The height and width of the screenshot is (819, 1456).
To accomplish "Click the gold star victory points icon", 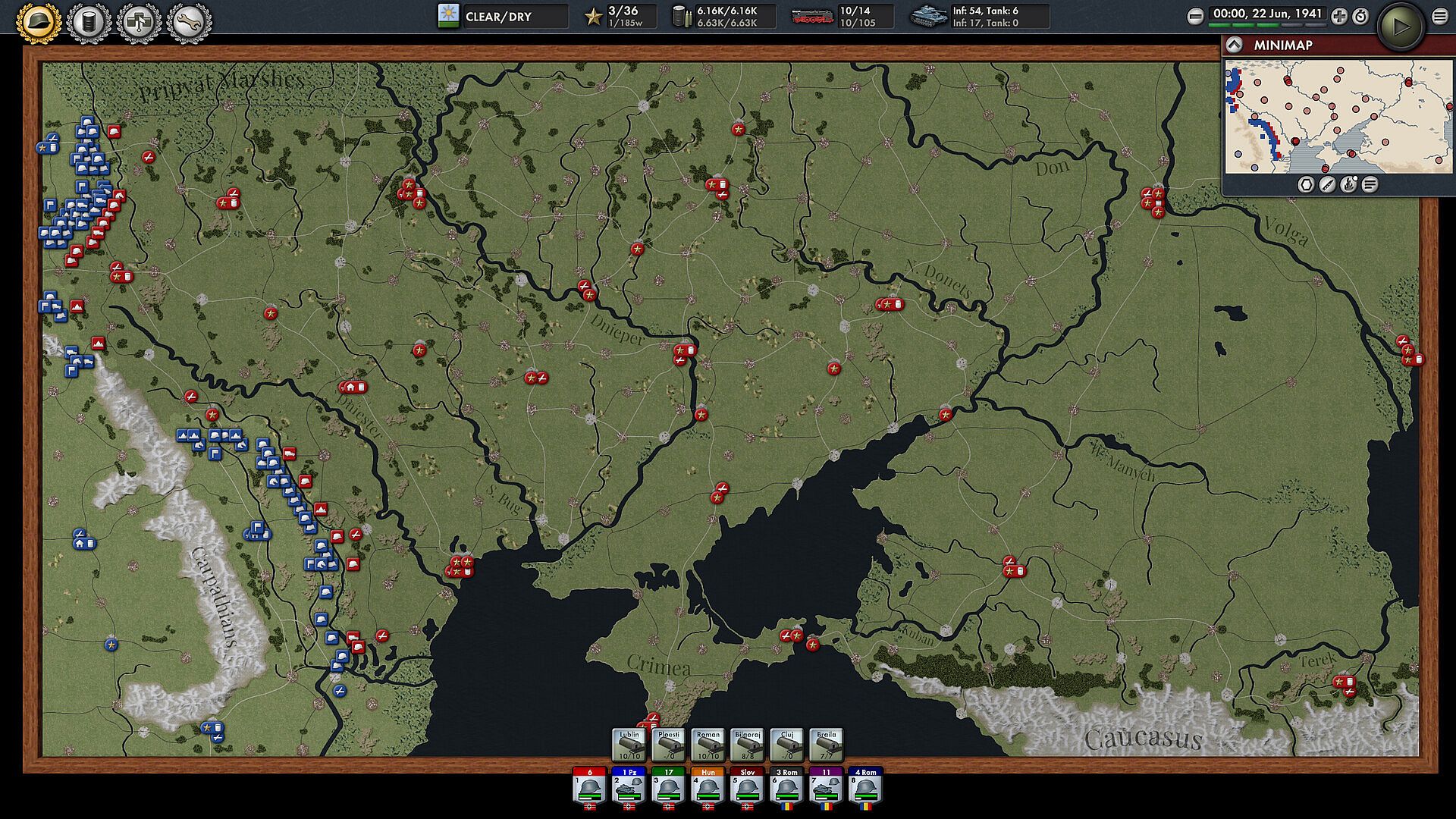I will coord(593,17).
